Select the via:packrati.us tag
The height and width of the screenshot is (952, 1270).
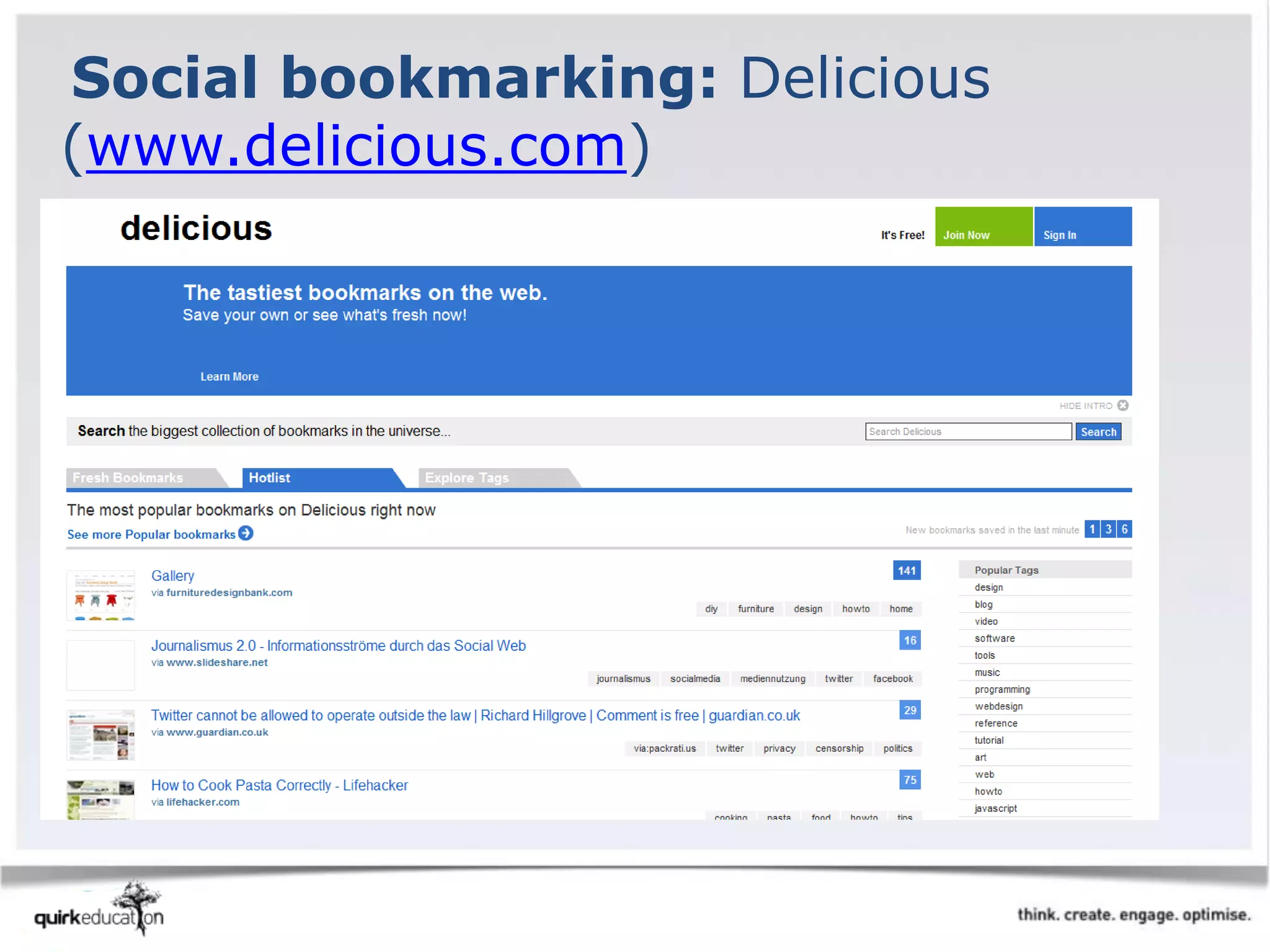coord(665,749)
